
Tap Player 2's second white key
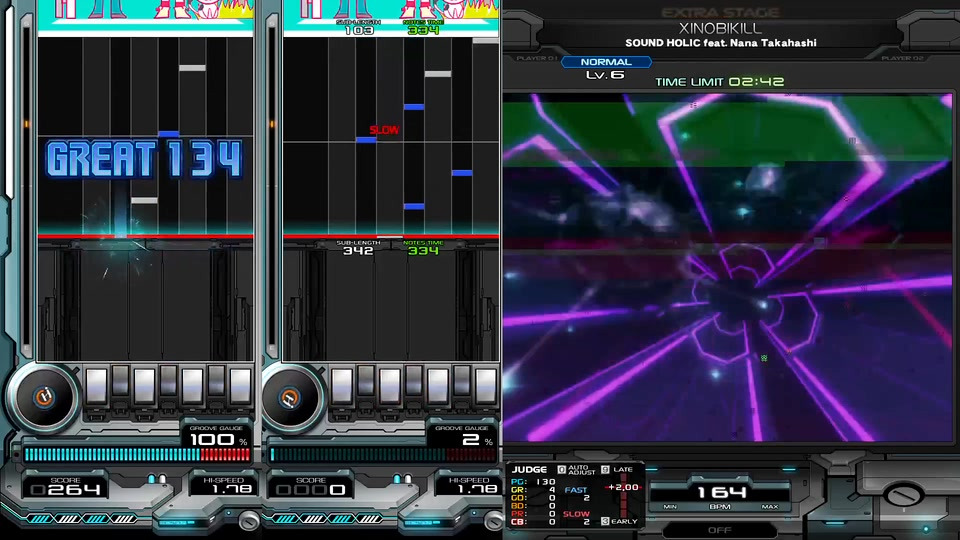(389, 387)
